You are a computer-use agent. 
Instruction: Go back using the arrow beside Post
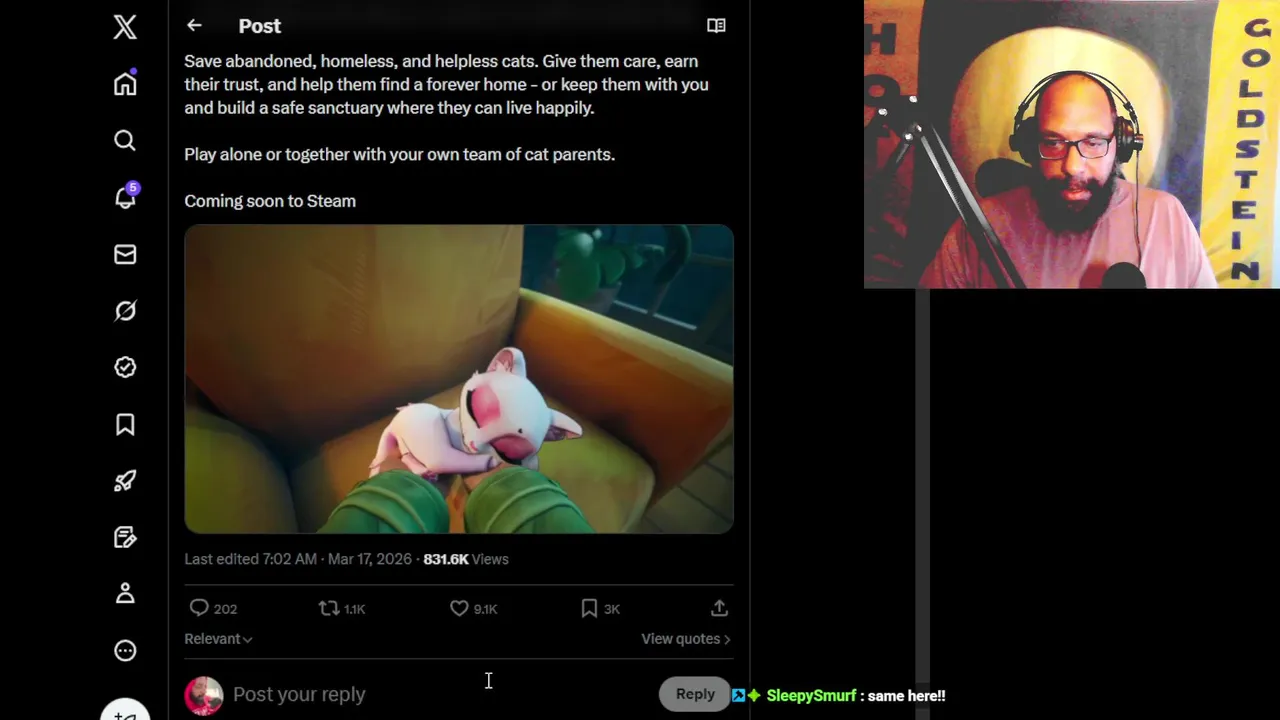tap(194, 26)
